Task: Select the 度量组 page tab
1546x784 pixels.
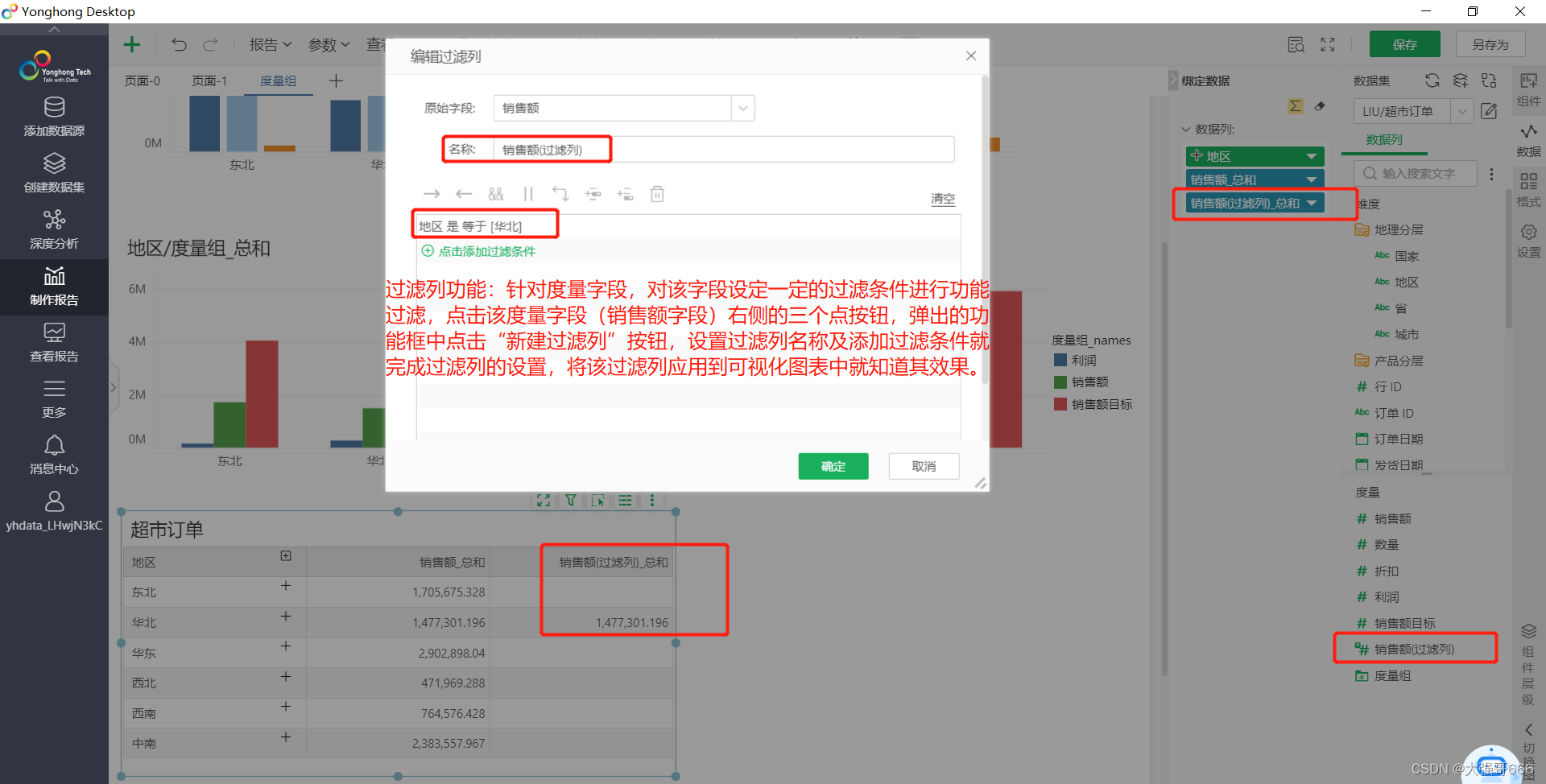Action: point(279,80)
